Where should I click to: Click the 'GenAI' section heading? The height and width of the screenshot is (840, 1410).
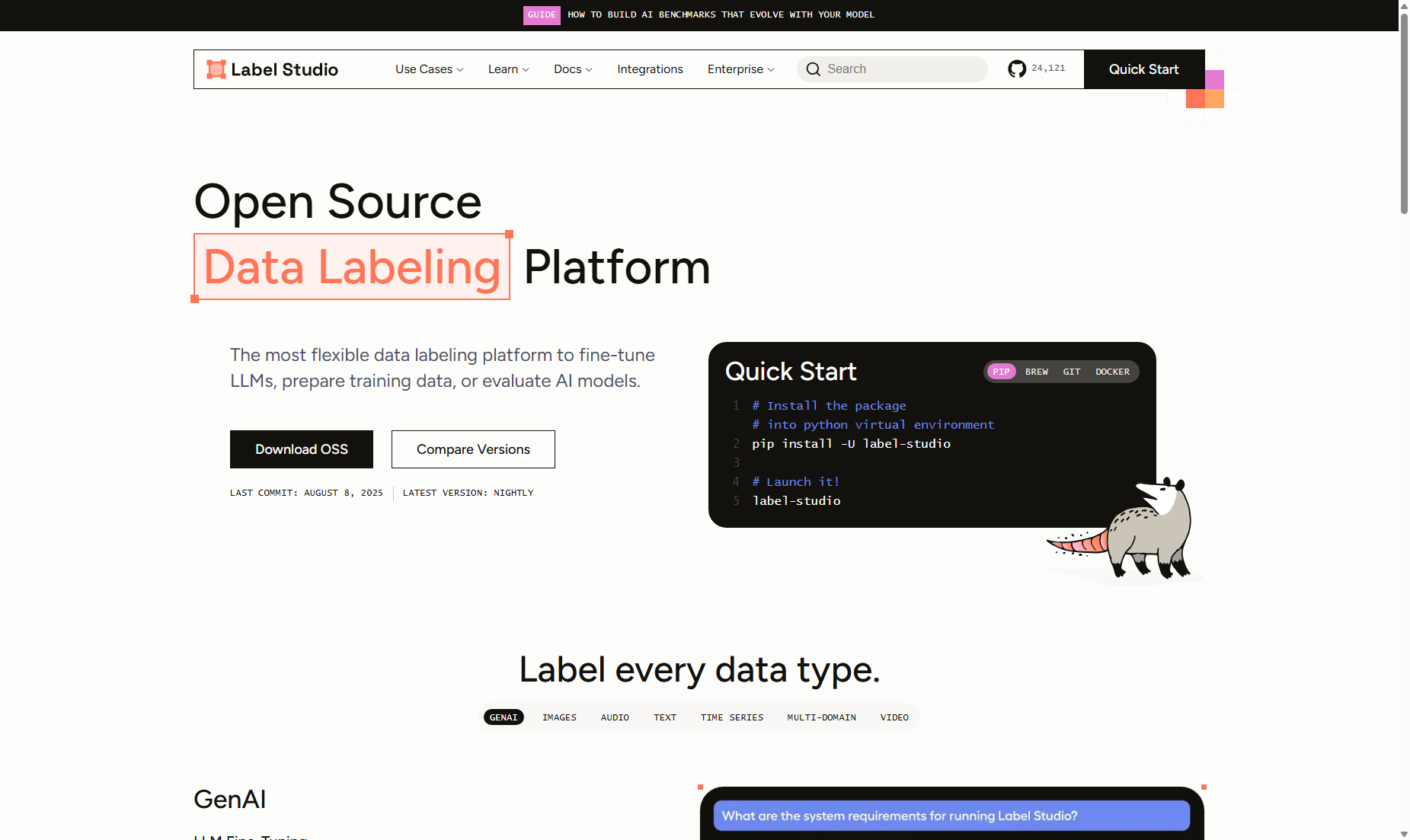coord(229,800)
